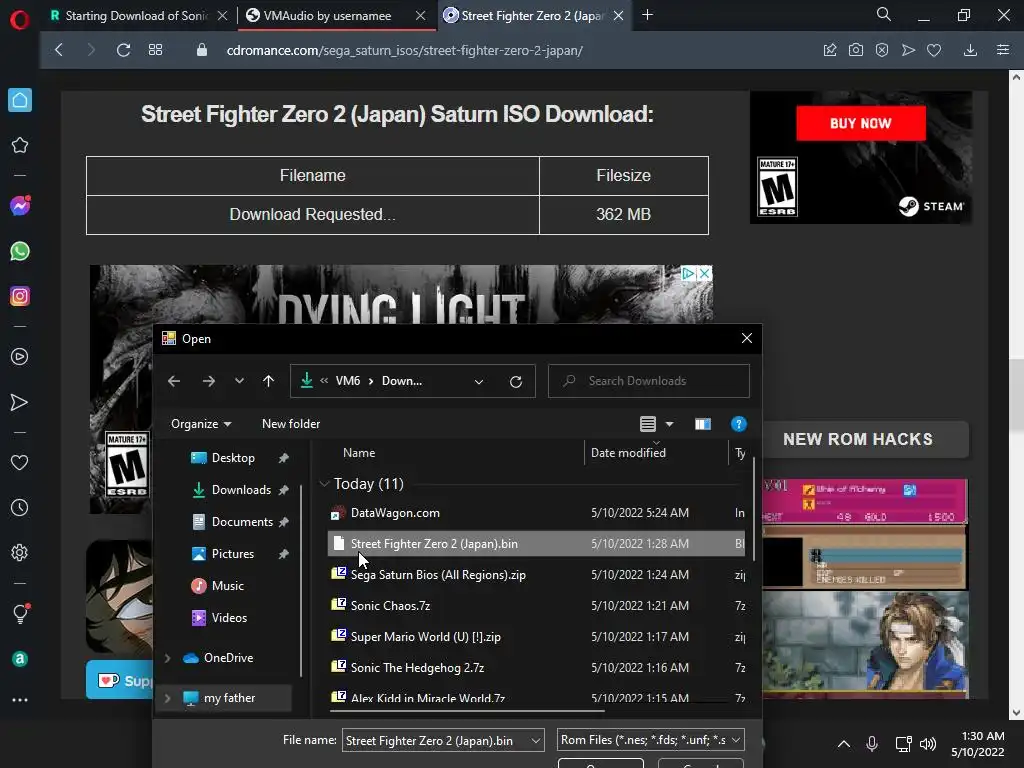Open Speed Dial grid icon
The width and height of the screenshot is (1024, 768).
tap(155, 50)
